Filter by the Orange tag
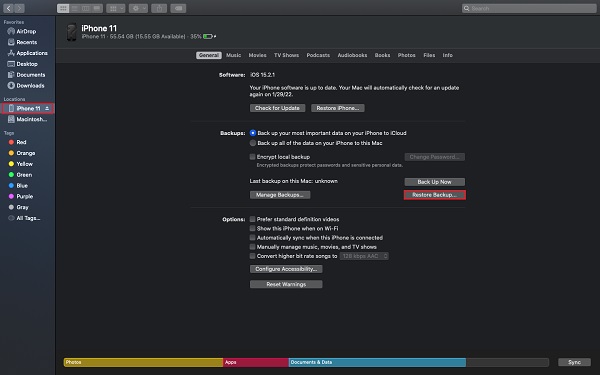Image resolution: width=600 pixels, height=375 pixels. coord(25,153)
